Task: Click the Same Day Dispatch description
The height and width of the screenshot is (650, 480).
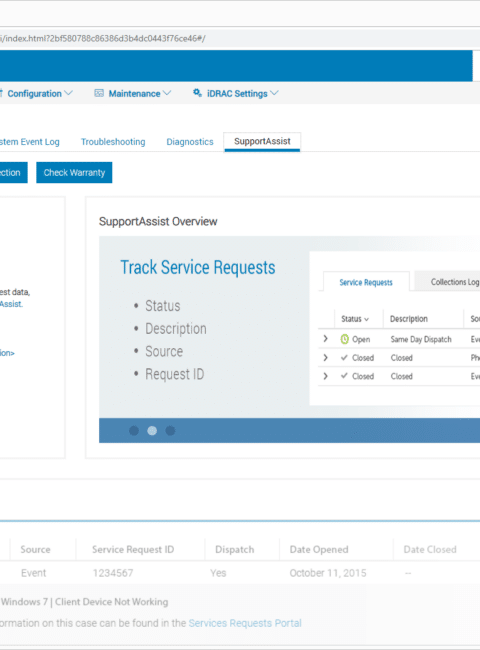Action: (421, 339)
